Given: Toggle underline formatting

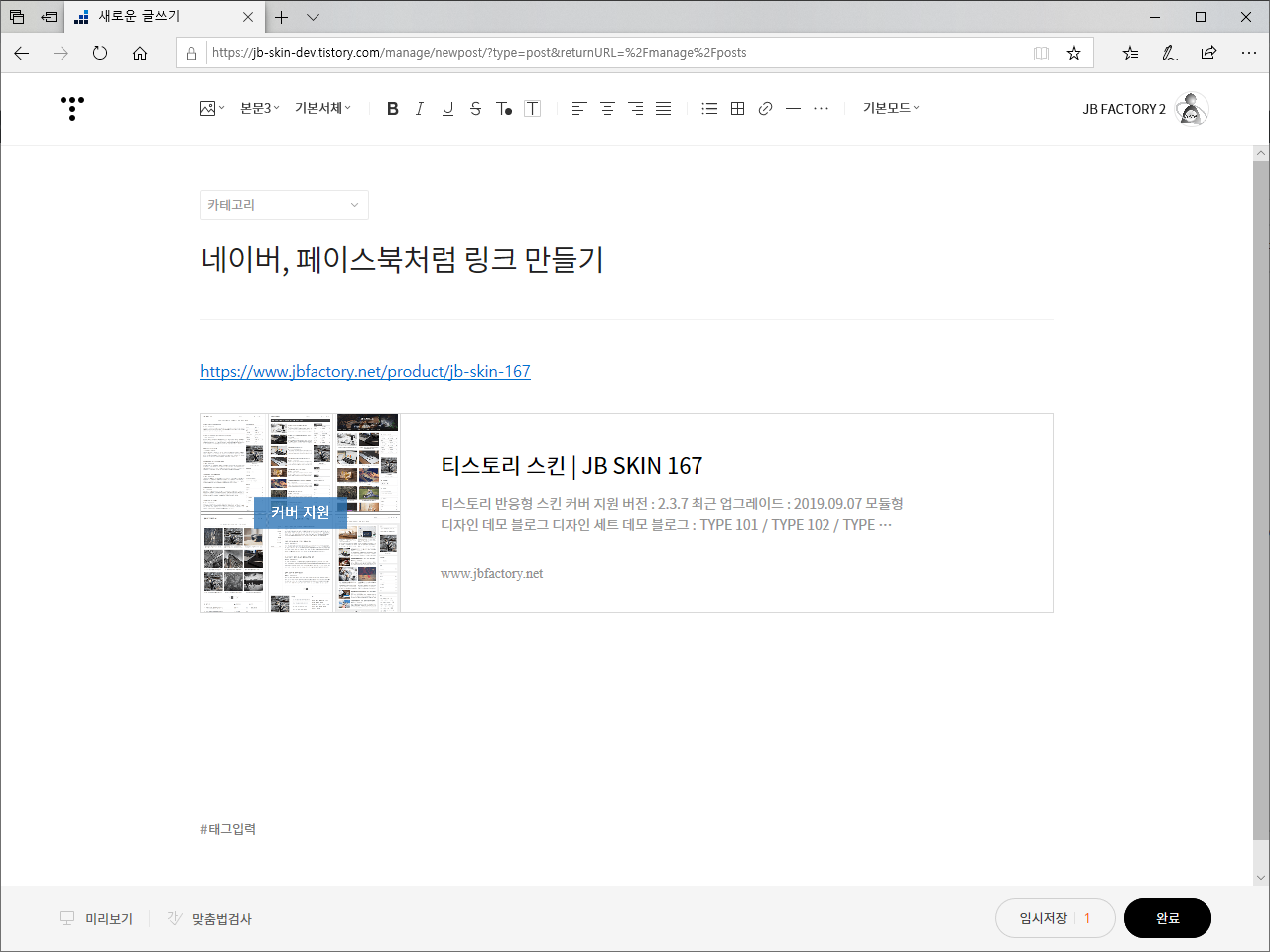Looking at the screenshot, I should pos(447,108).
